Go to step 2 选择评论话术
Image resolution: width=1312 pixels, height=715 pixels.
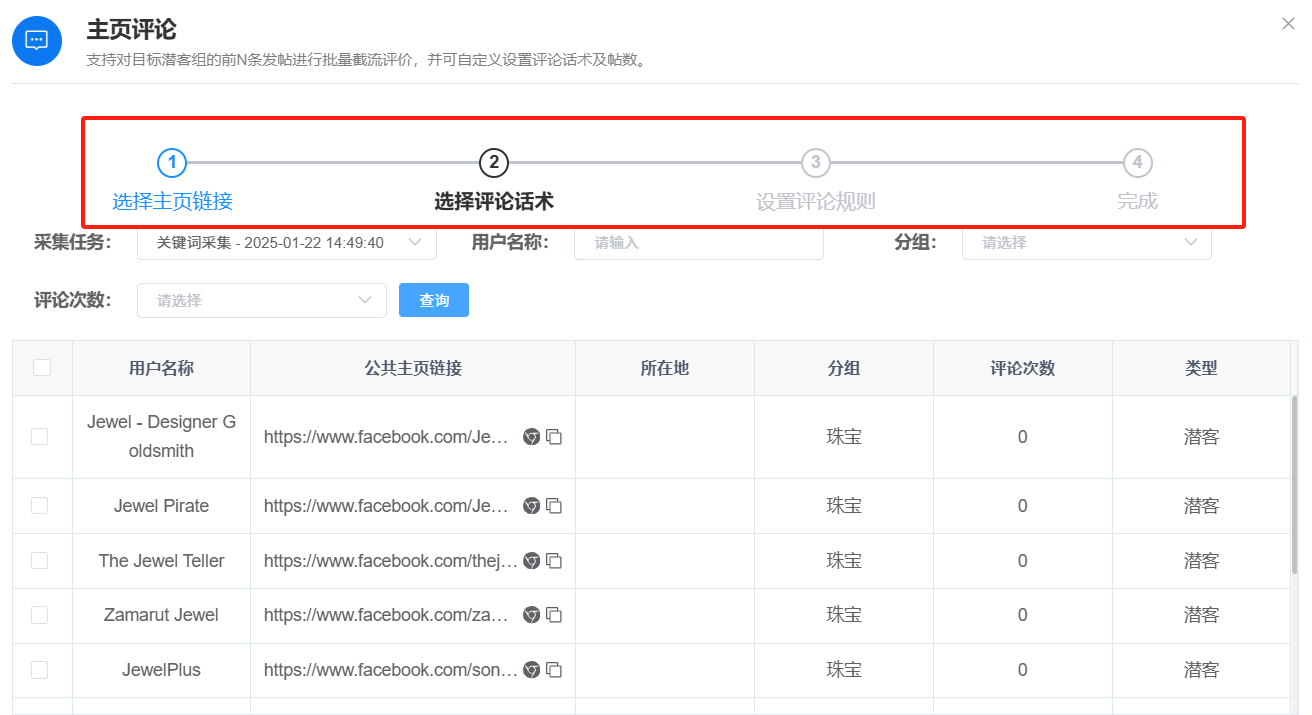pos(494,181)
